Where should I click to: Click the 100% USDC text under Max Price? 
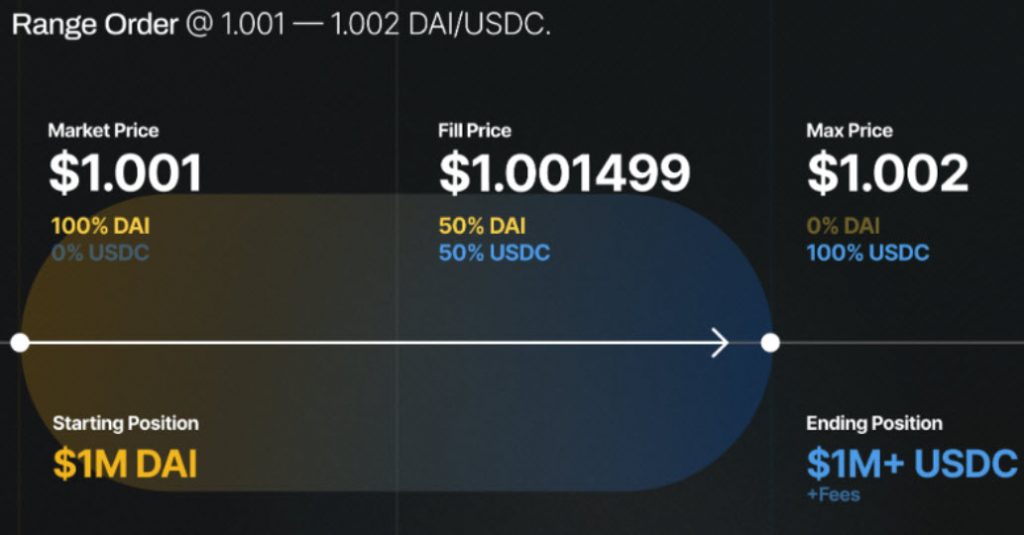[x=867, y=252]
